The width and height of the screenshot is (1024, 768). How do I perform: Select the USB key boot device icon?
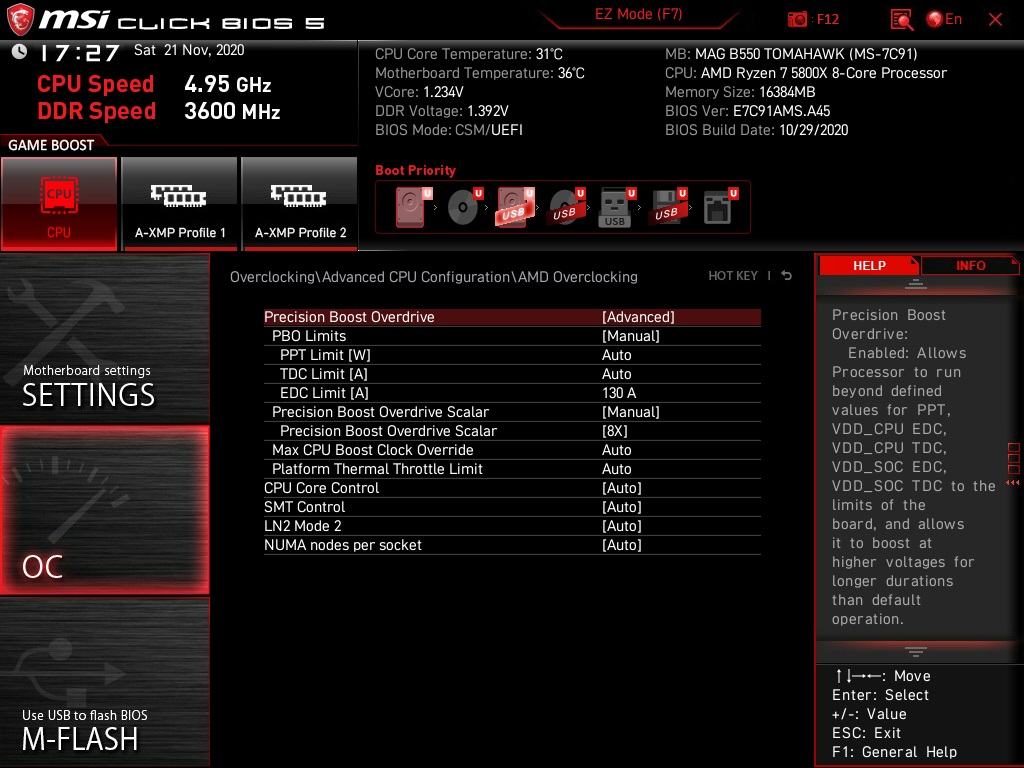click(617, 207)
